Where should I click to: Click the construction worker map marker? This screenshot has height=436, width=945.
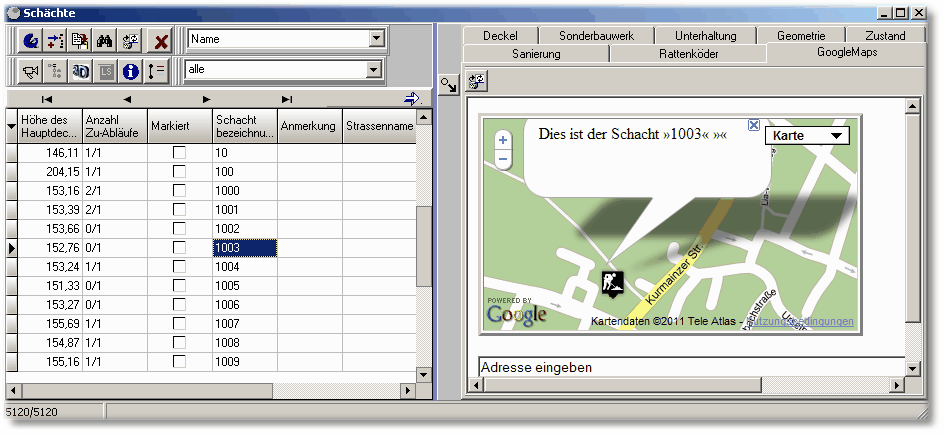pyautogui.click(x=613, y=283)
